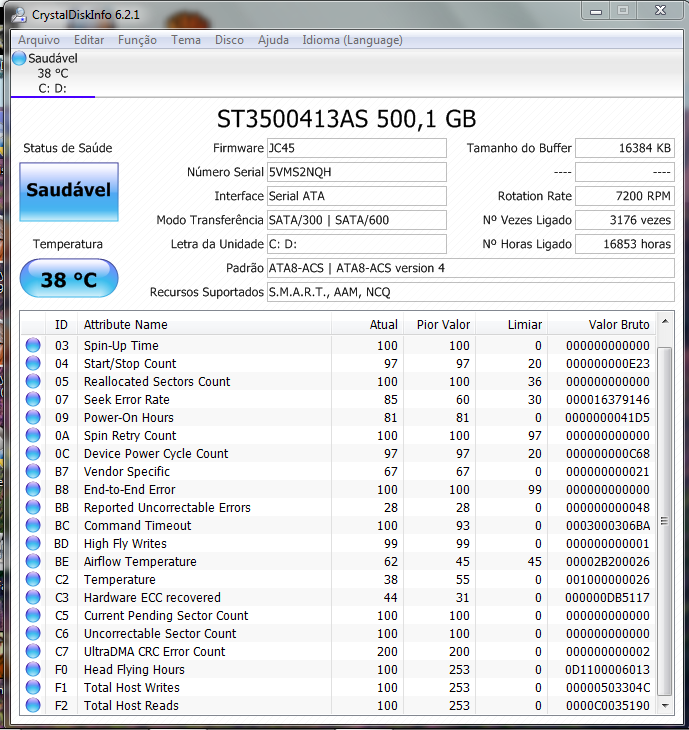Click the Limiar column header
The width and height of the screenshot is (689, 730).
[512, 324]
